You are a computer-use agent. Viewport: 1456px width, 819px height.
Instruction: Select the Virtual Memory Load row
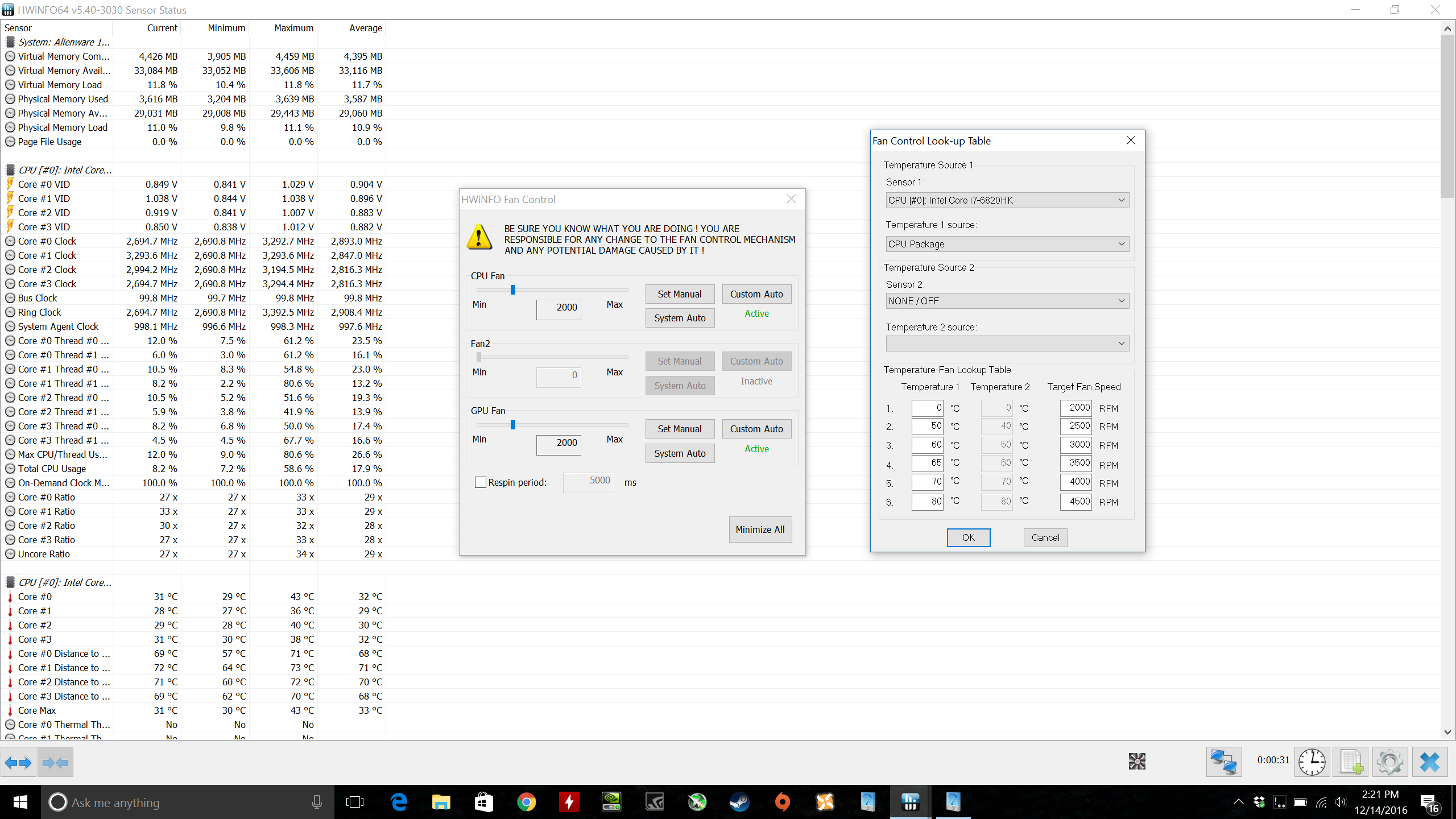coord(193,85)
